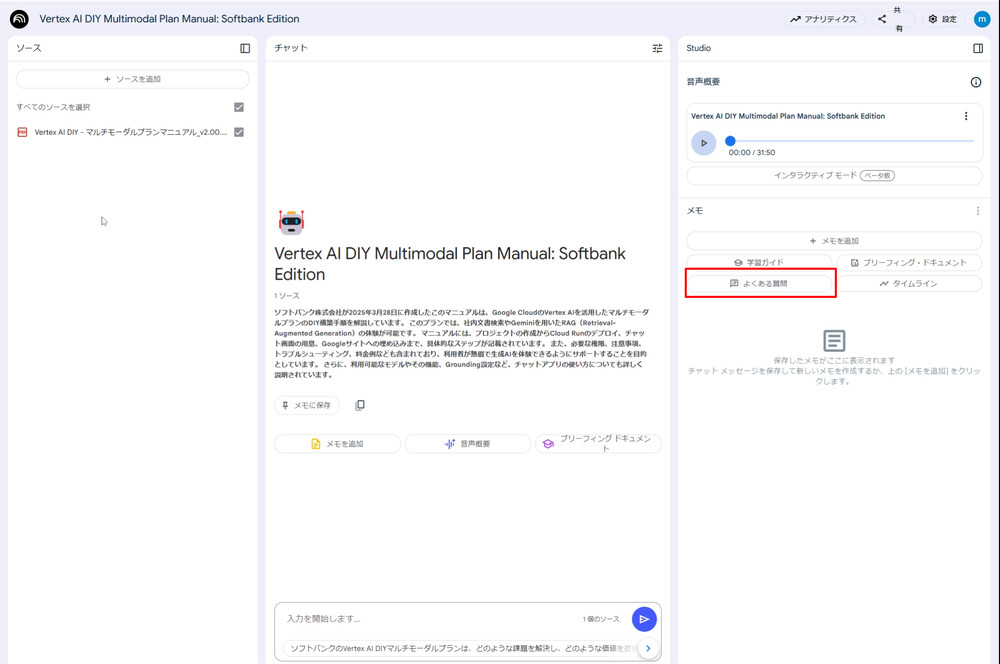1000x664 pixels.
Task: Click the add source button
Action: point(132,79)
